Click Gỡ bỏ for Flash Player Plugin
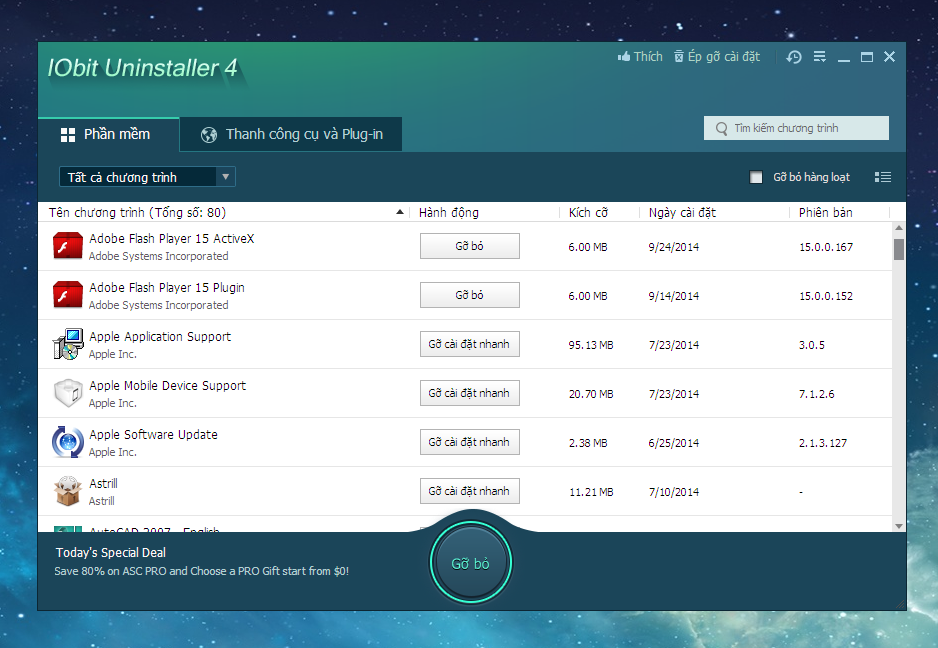The width and height of the screenshot is (938, 648). click(x=470, y=295)
